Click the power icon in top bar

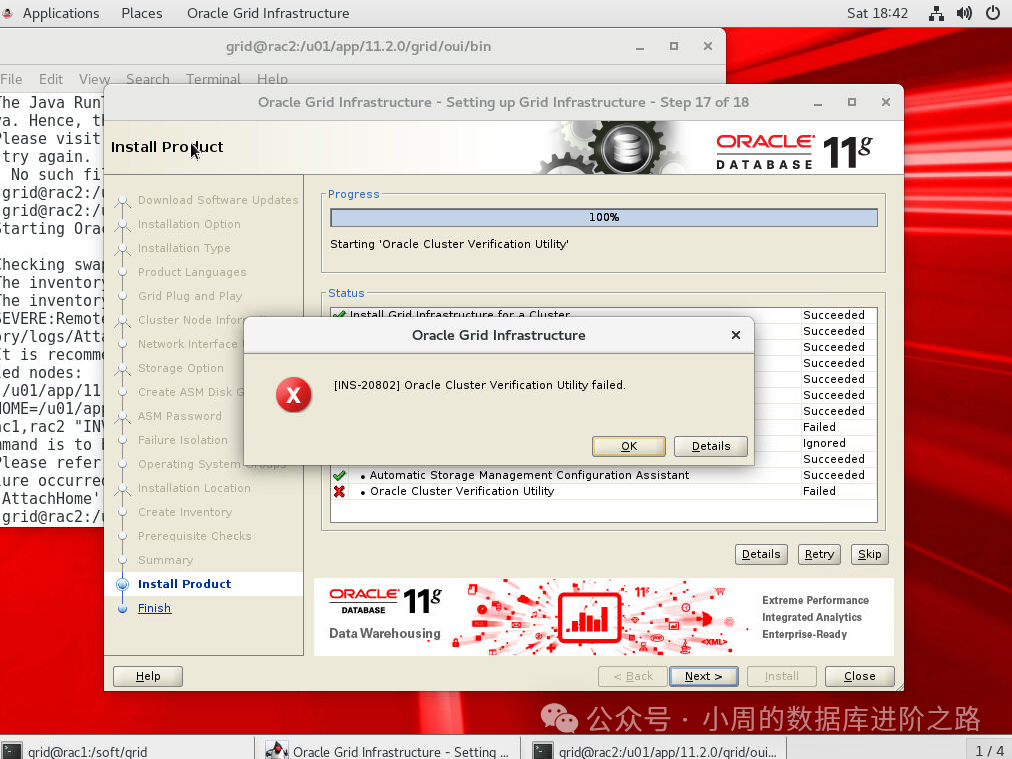pos(993,13)
